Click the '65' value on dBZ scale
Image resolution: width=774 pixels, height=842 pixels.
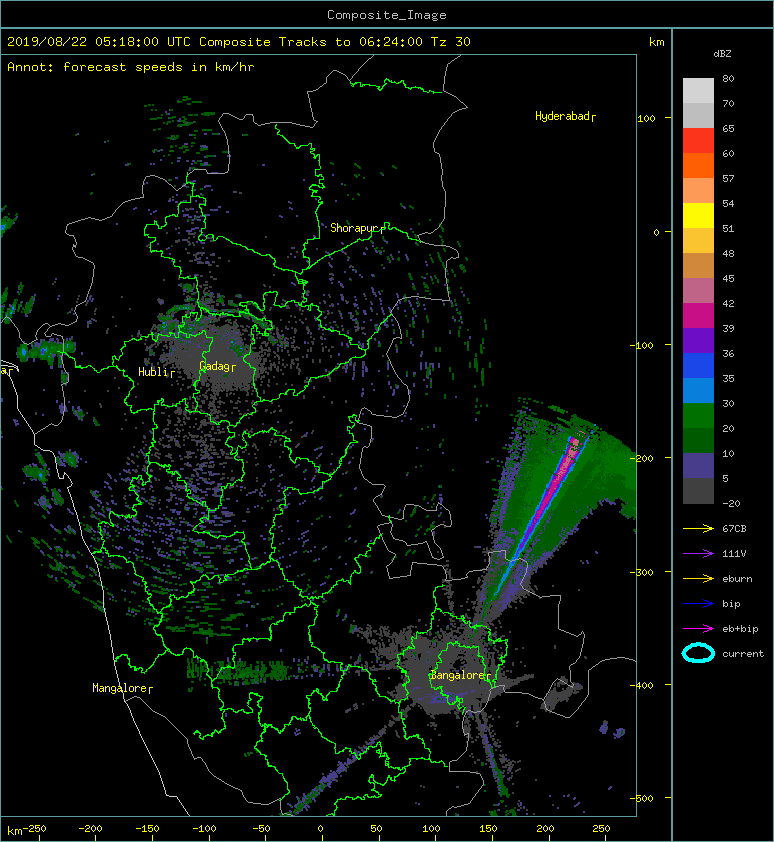tap(728, 128)
